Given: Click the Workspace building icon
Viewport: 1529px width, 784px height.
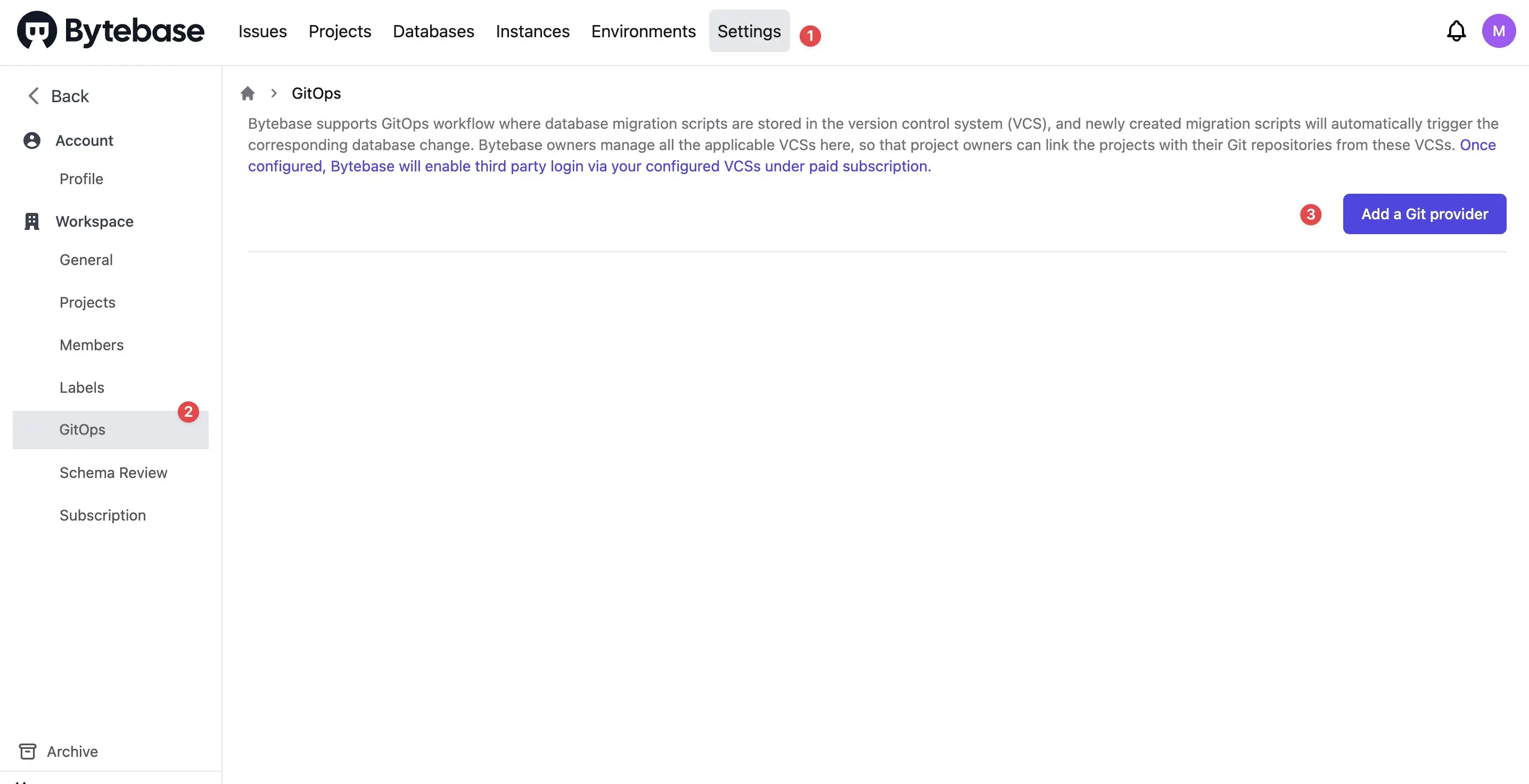Looking at the screenshot, I should pyautogui.click(x=31, y=221).
